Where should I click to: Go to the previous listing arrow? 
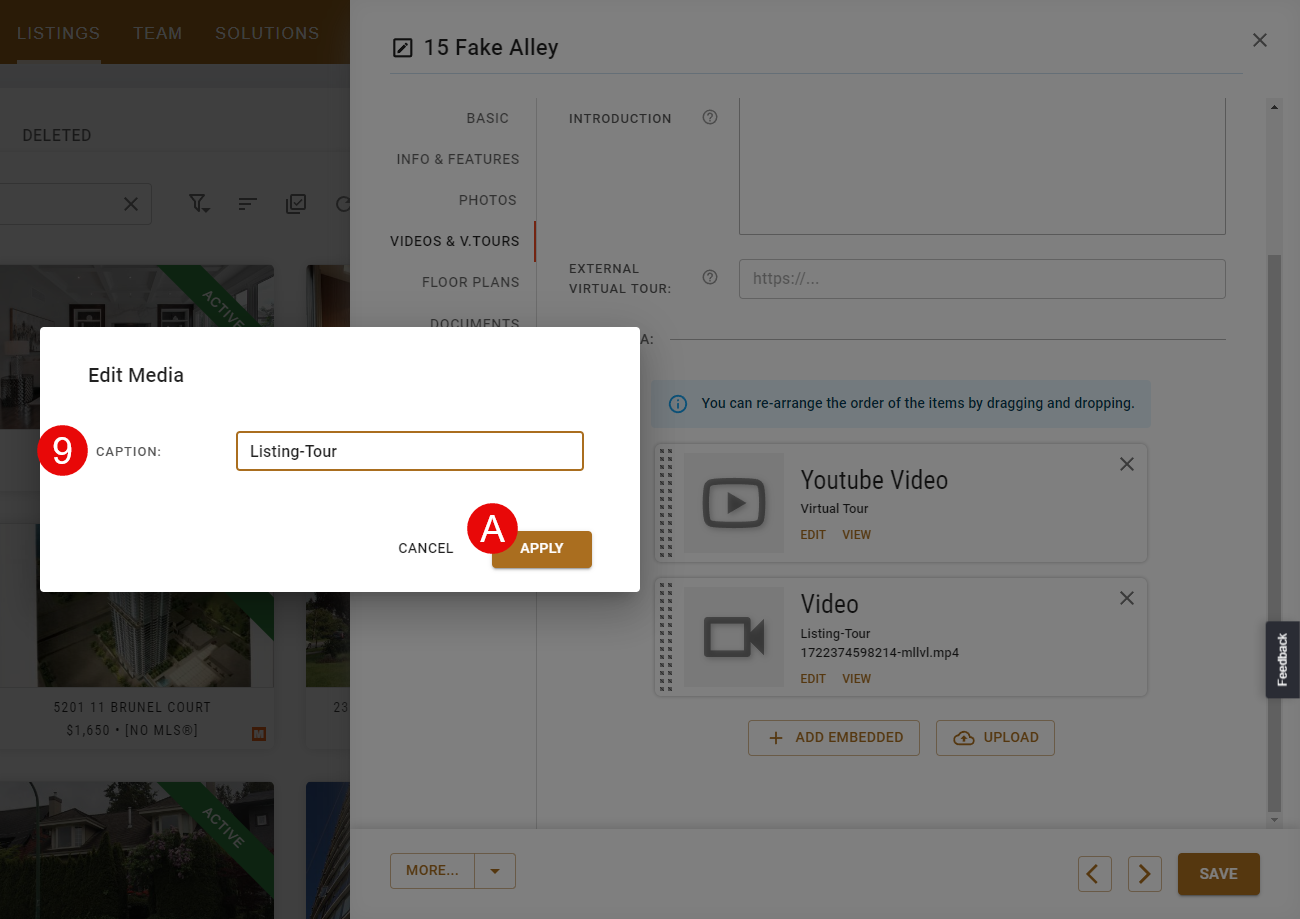click(1095, 874)
